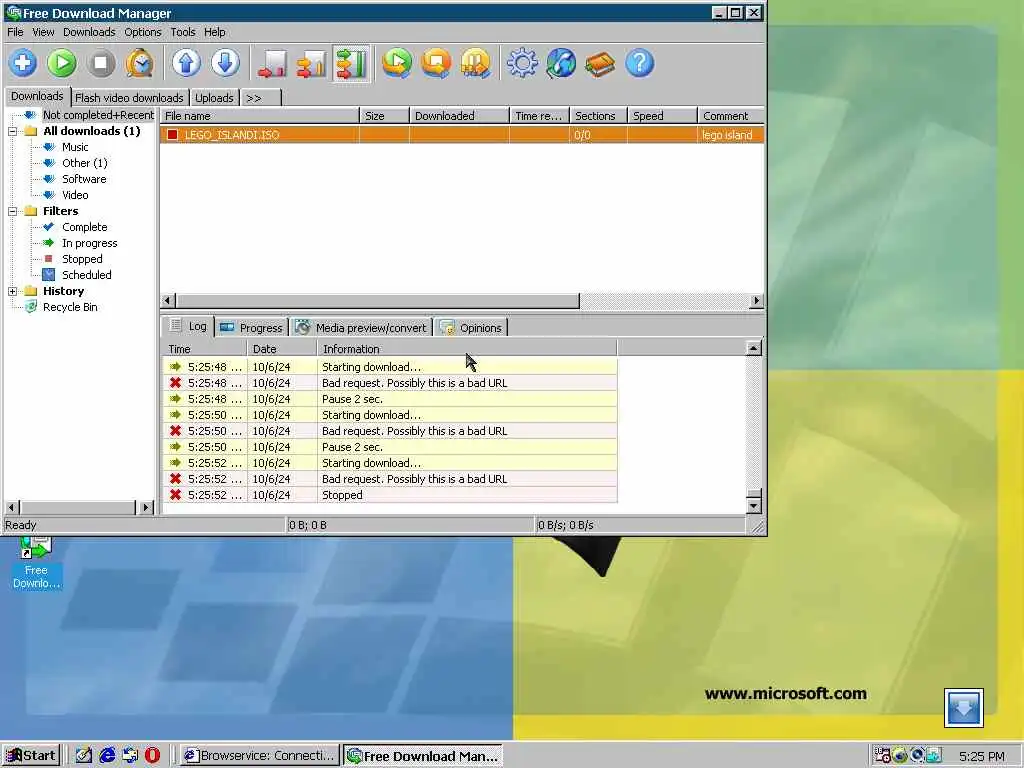1024x768 pixels.
Task: Open help via blue question mark icon
Action: [639, 63]
